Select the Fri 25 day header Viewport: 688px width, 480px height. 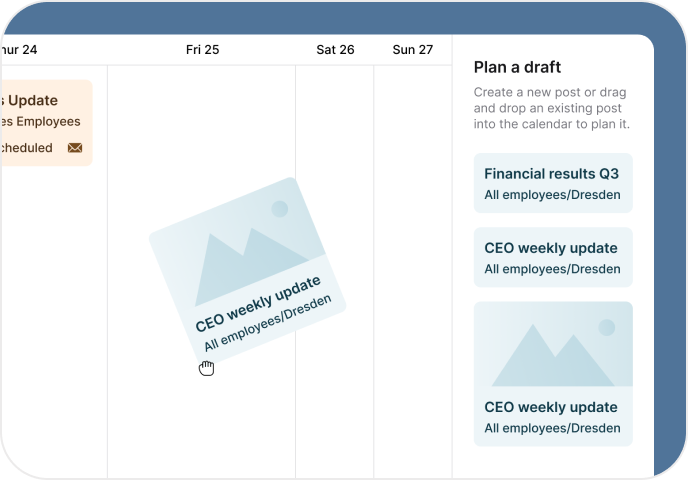(x=202, y=49)
